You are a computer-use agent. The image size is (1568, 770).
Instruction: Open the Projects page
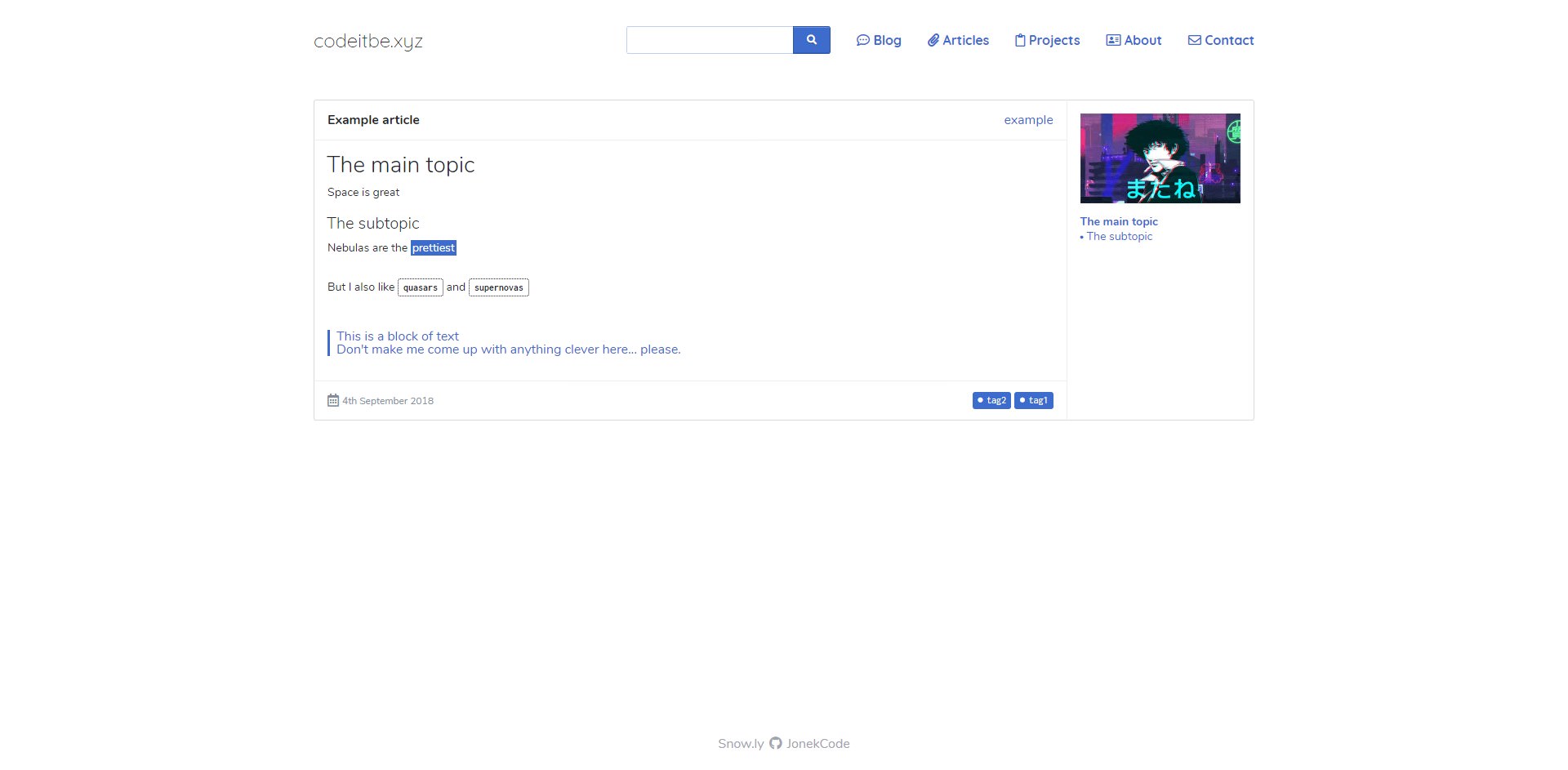1047,40
